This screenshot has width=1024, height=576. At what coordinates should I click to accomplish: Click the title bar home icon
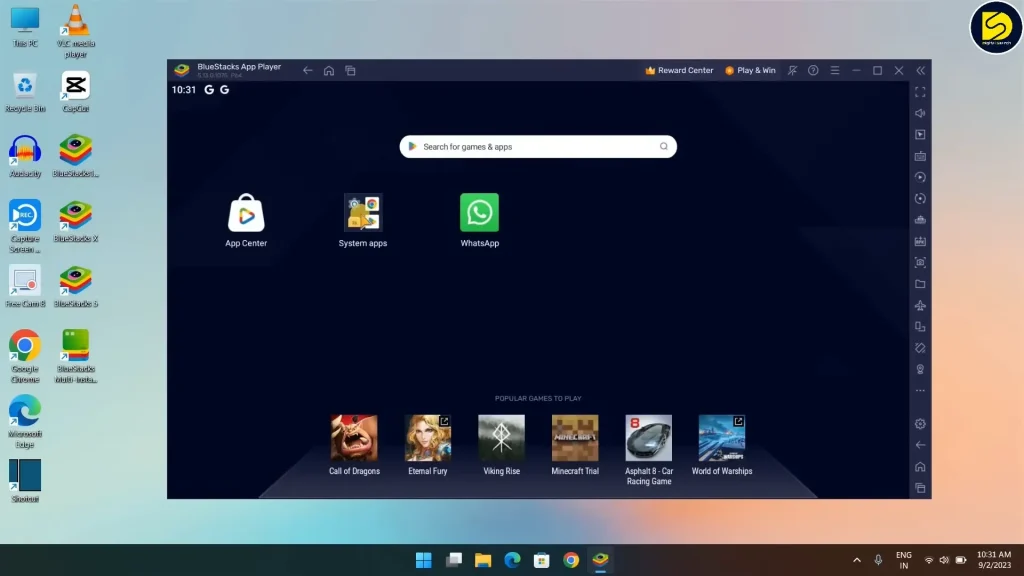pyautogui.click(x=329, y=71)
